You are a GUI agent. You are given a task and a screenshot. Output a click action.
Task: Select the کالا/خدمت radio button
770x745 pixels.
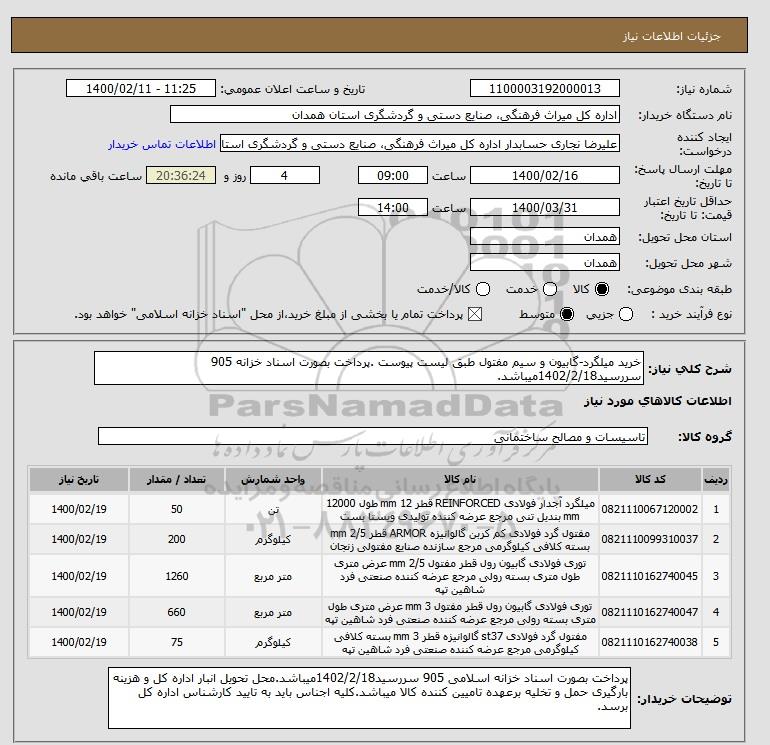click(x=483, y=289)
